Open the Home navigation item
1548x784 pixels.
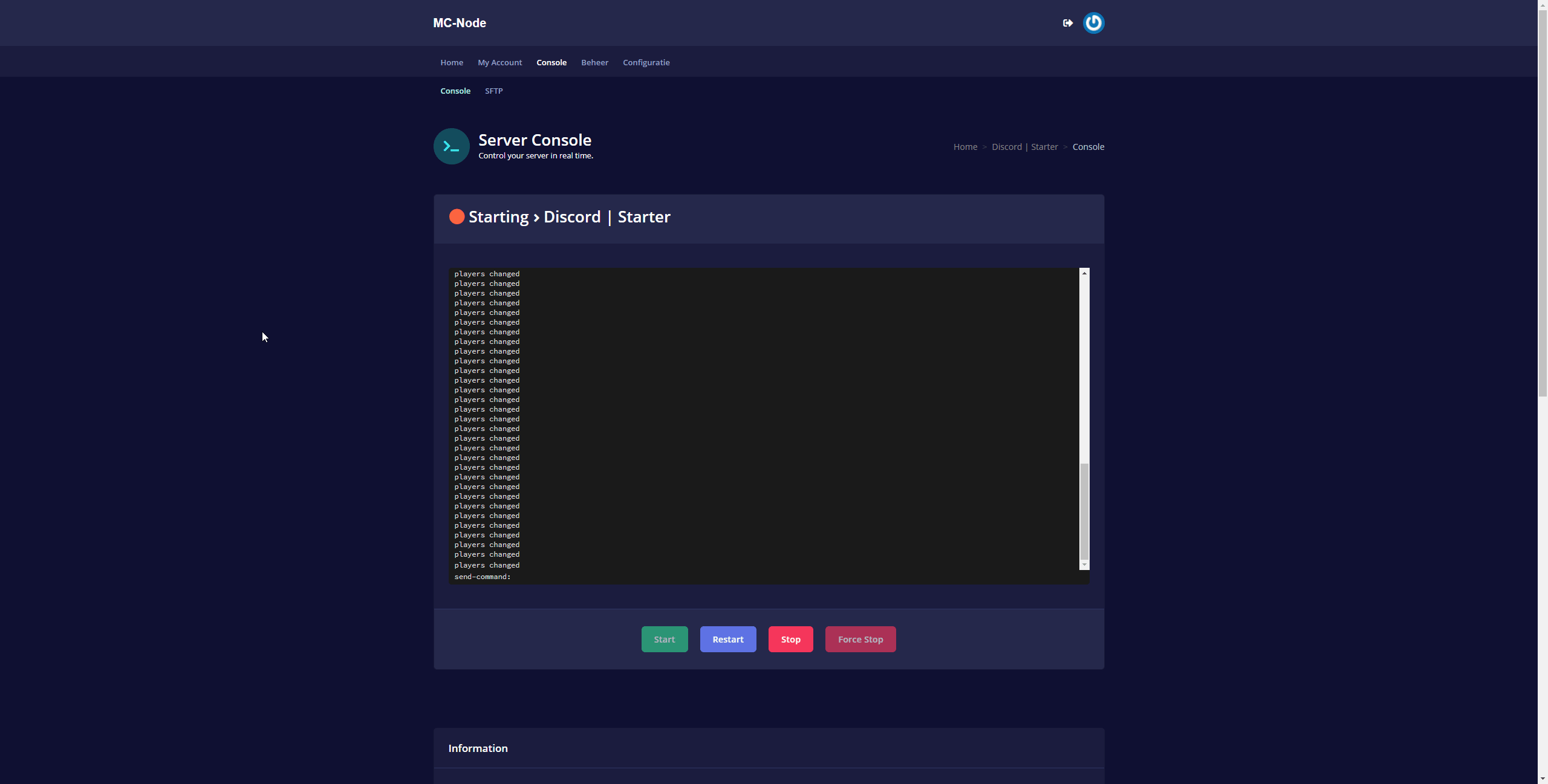[452, 62]
